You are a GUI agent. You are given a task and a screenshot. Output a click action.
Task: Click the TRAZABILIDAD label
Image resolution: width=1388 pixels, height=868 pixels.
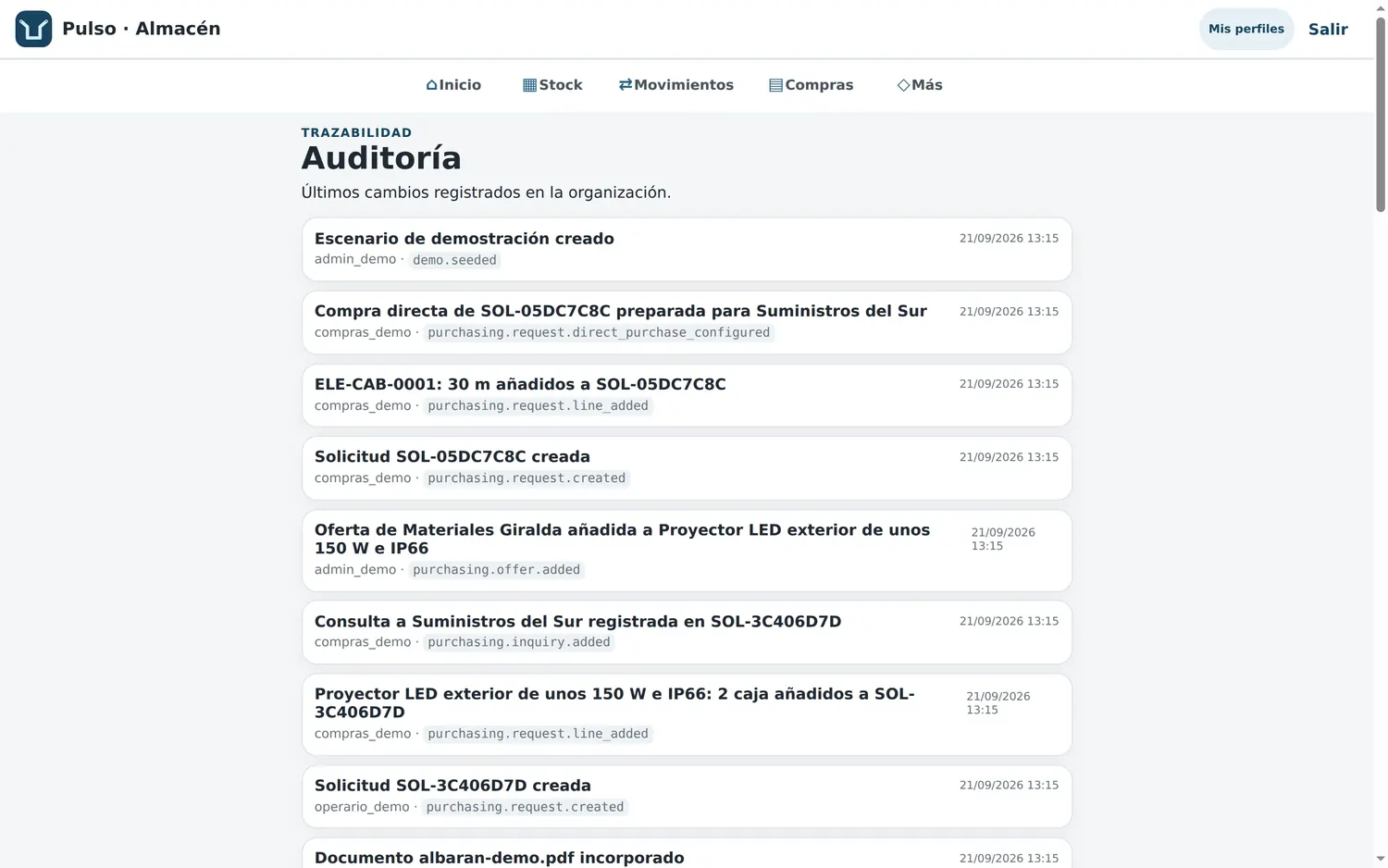tap(356, 132)
